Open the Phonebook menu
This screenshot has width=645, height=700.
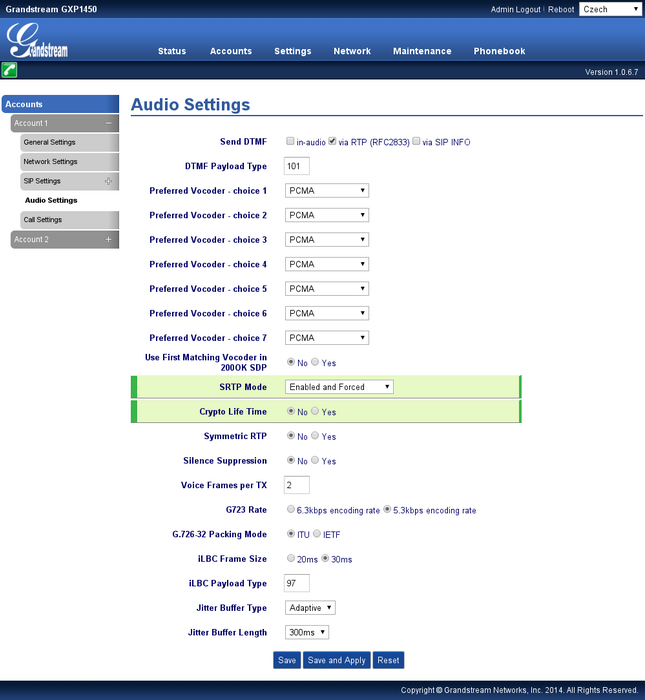499,51
